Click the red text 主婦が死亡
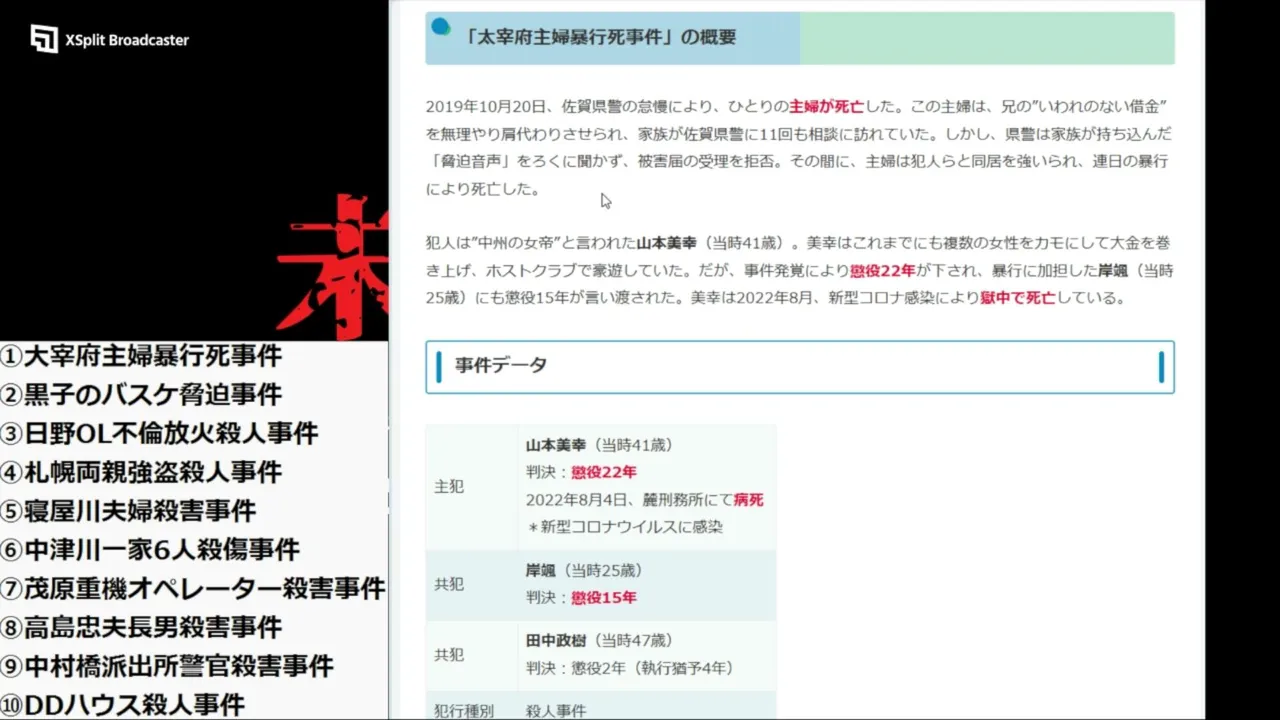 coord(826,105)
